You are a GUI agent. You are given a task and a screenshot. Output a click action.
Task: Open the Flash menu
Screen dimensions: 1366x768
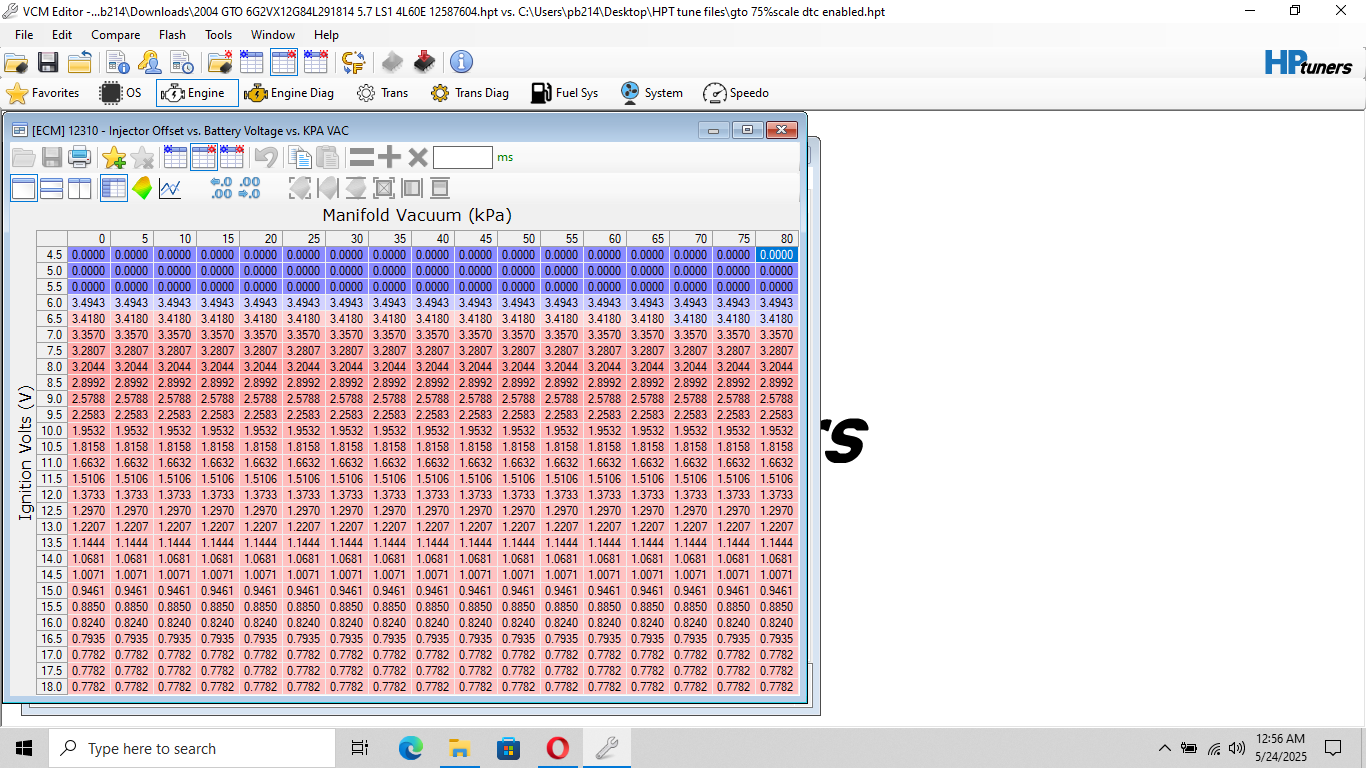tap(172, 34)
